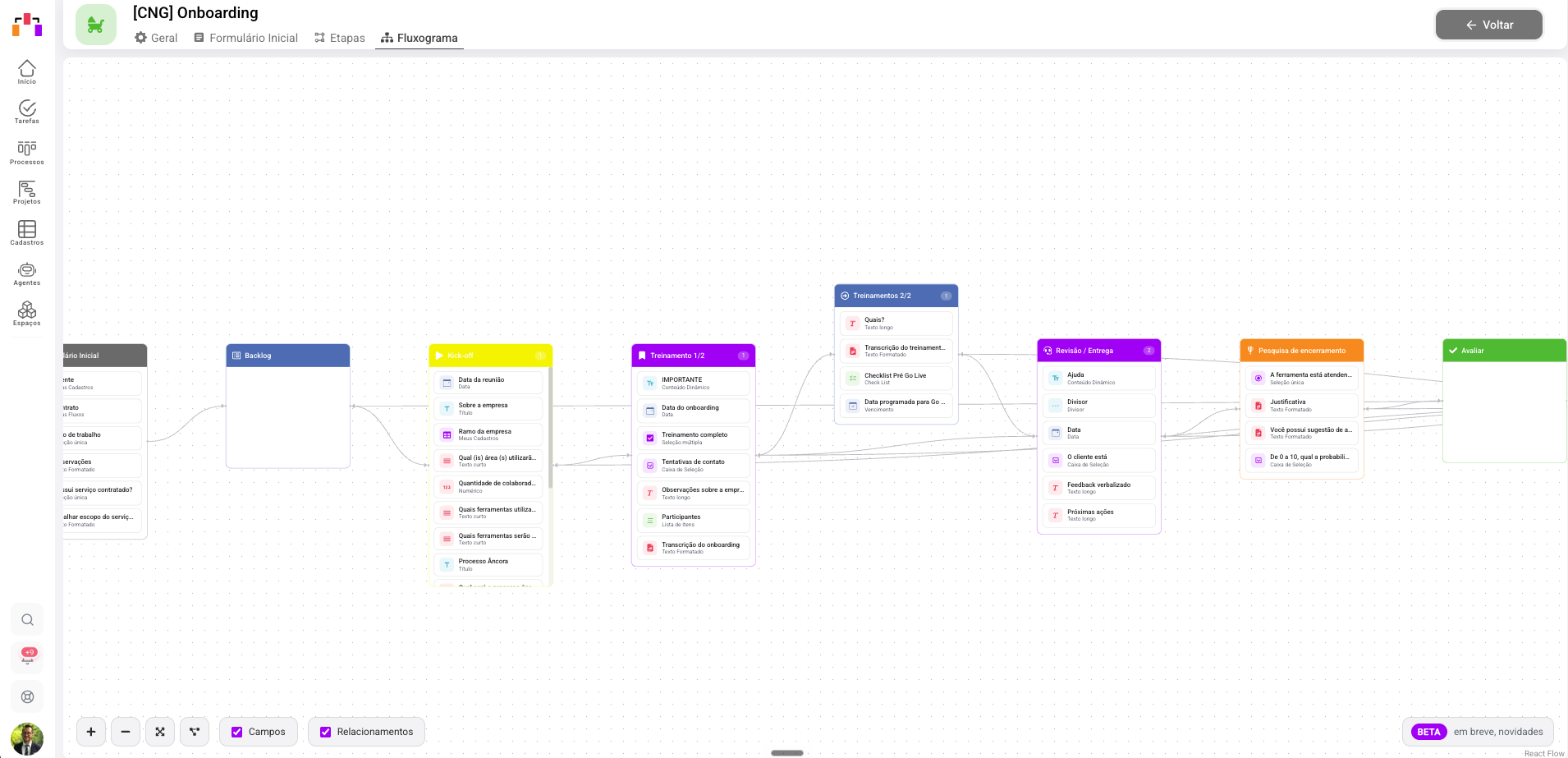The width and height of the screenshot is (1568, 758).
Task: Select the Treinamentos 2/2 stage header
Action: 896,296
